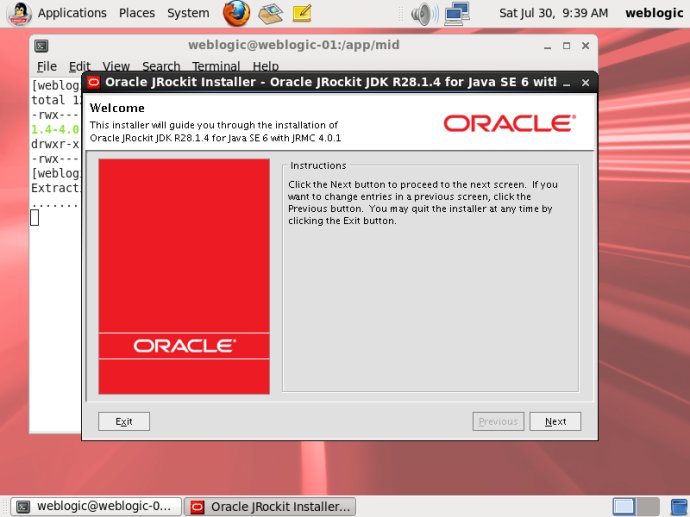The width and height of the screenshot is (690, 517).
Task: Open the weblogic user menu
Action: [x=654, y=13]
